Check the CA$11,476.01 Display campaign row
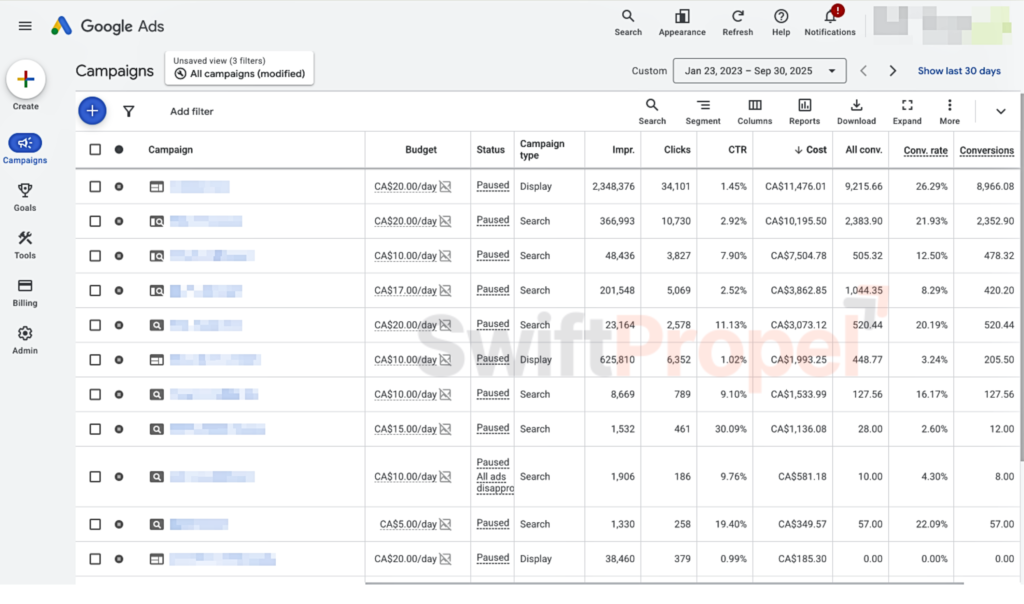The width and height of the screenshot is (1024, 604). pos(95,187)
